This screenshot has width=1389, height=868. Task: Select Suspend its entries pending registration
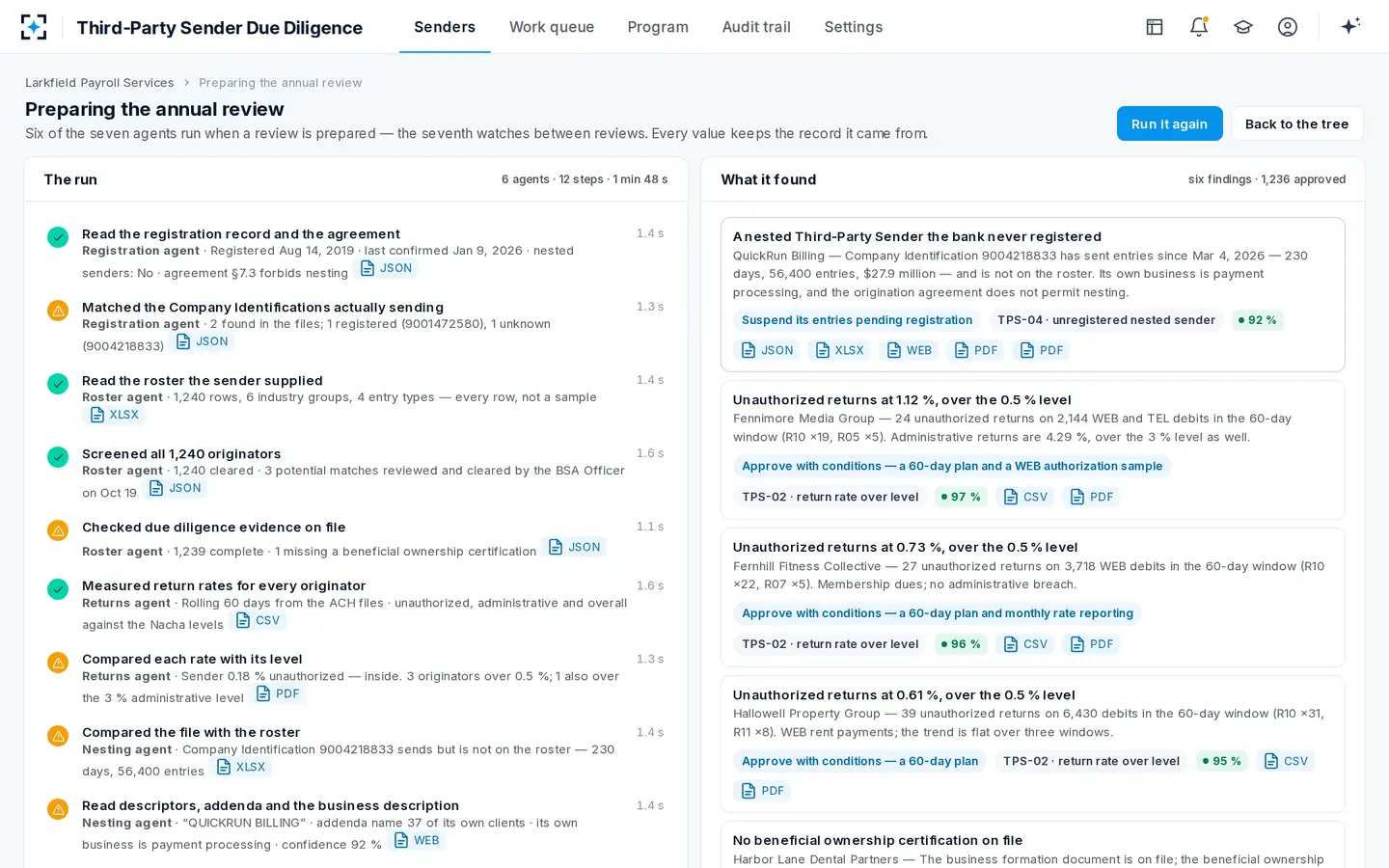click(x=857, y=320)
